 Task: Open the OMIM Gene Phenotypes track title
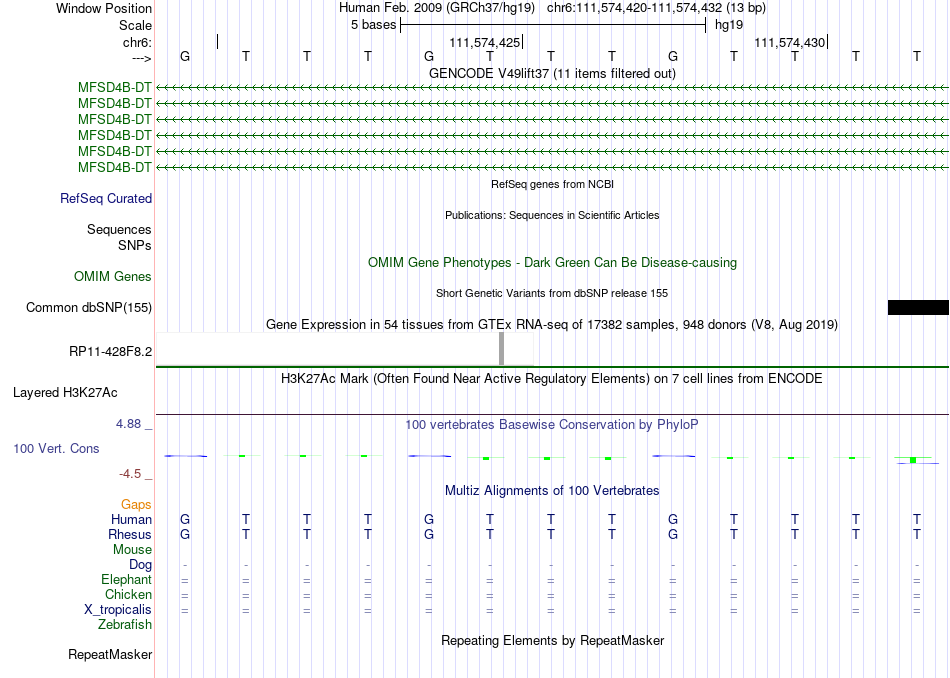552,262
